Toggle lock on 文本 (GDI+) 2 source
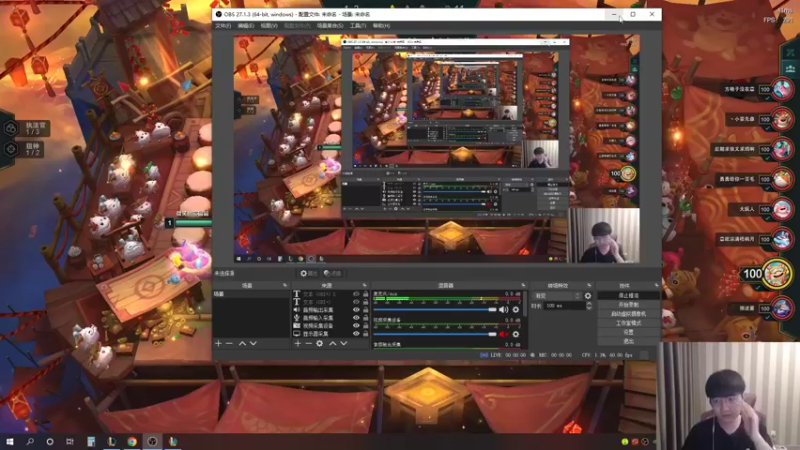Image resolution: width=800 pixels, height=450 pixels. click(365, 294)
